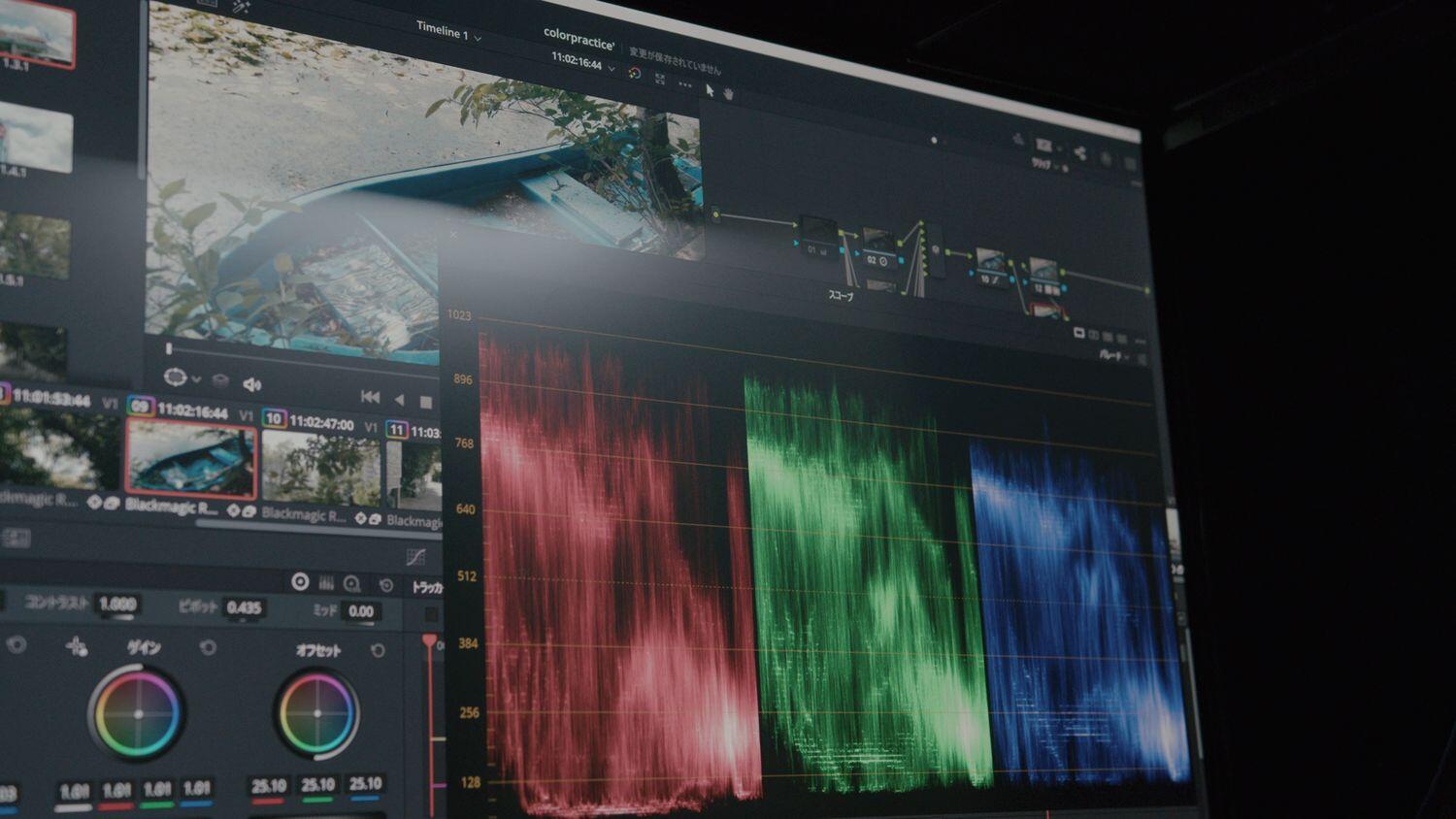Reset オフセット wheel

pyautogui.click(x=378, y=650)
